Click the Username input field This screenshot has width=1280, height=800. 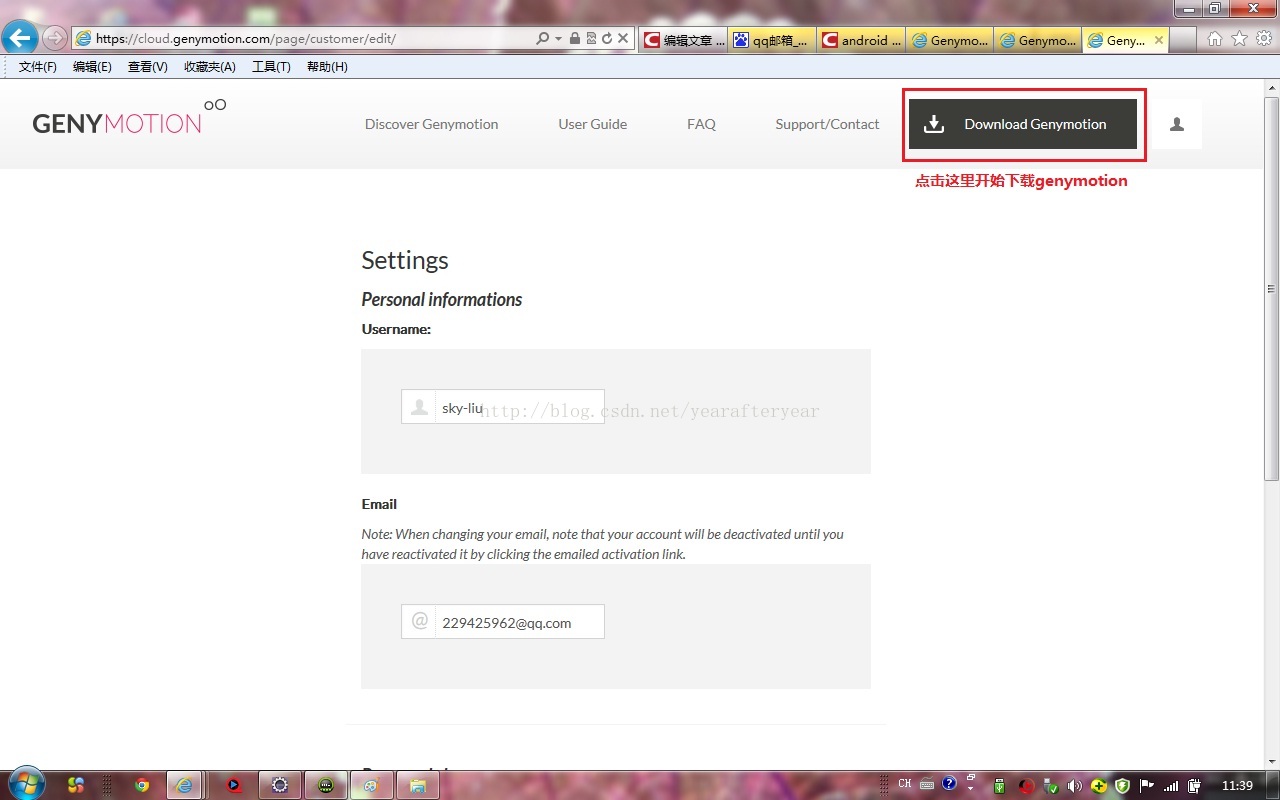[503, 407]
